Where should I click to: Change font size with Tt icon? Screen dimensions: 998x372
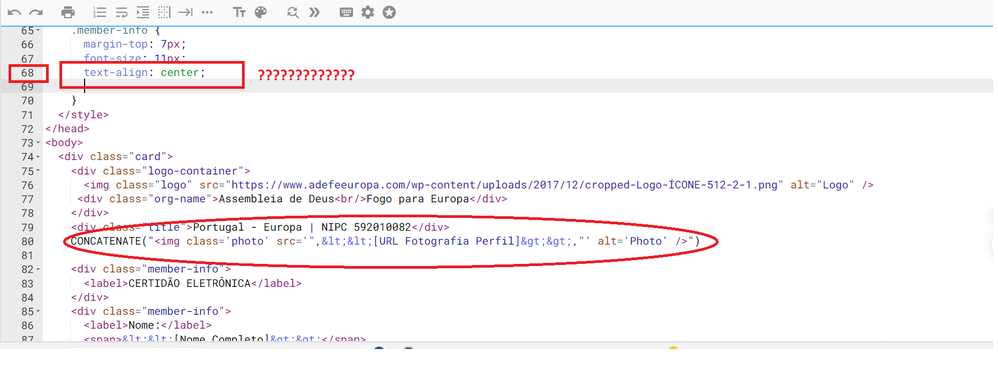coord(239,12)
